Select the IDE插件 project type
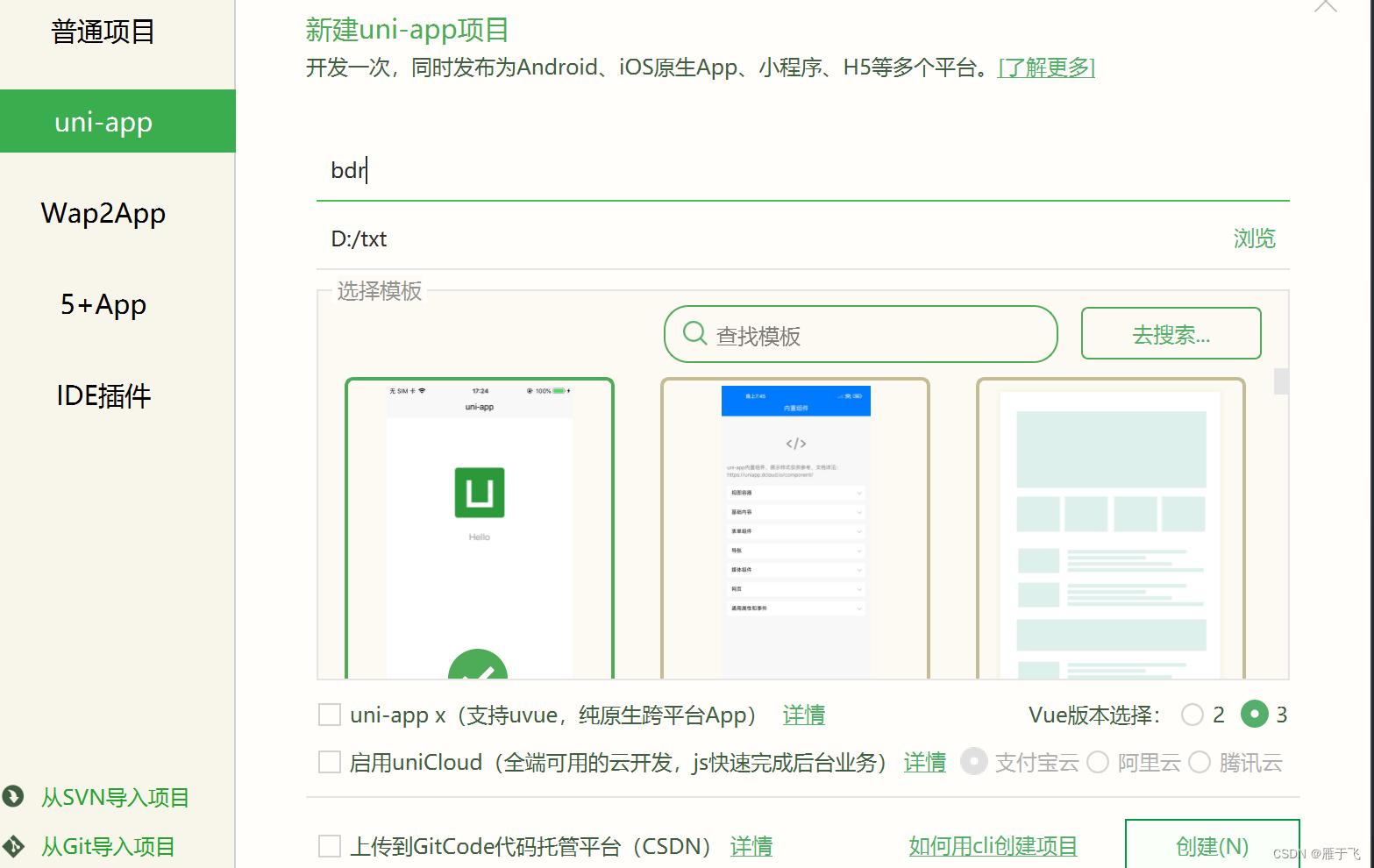This screenshot has width=1374, height=868. pos(103,395)
